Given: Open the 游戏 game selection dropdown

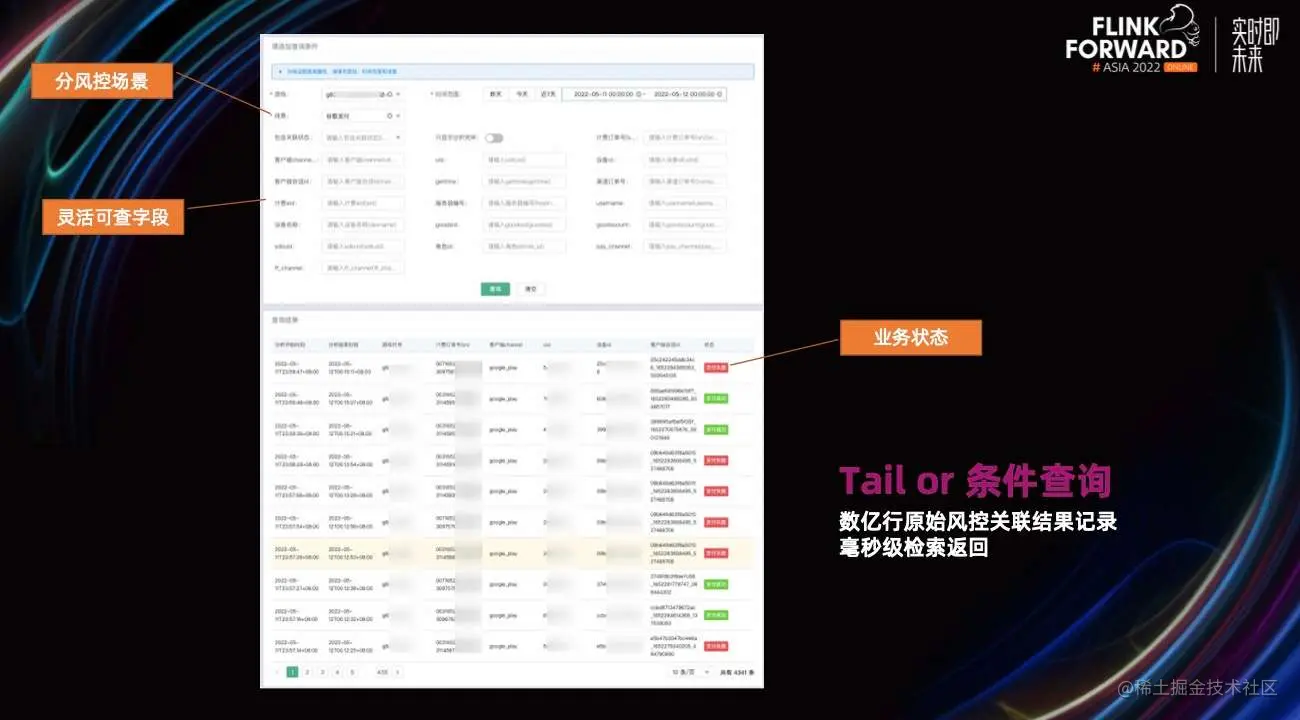Looking at the screenshot, I should pos(362,94).
